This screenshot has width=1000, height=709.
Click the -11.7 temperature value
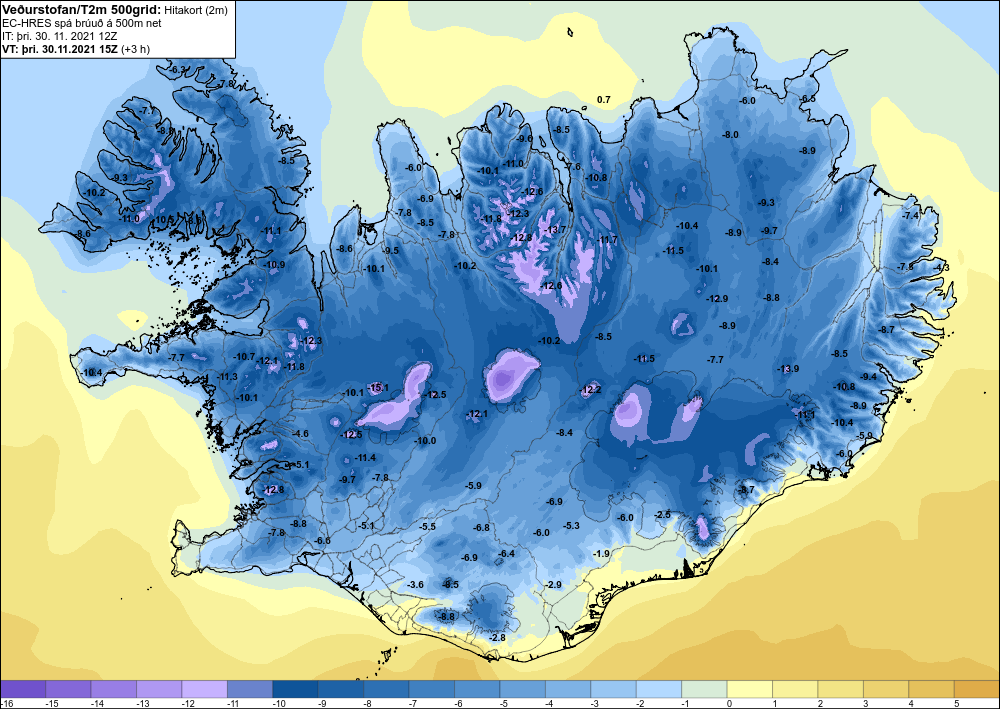tap(608, 240)
